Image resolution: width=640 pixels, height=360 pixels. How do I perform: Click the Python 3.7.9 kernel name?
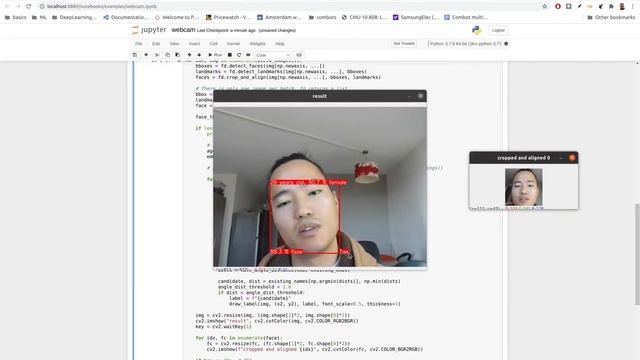click(466, 44)
